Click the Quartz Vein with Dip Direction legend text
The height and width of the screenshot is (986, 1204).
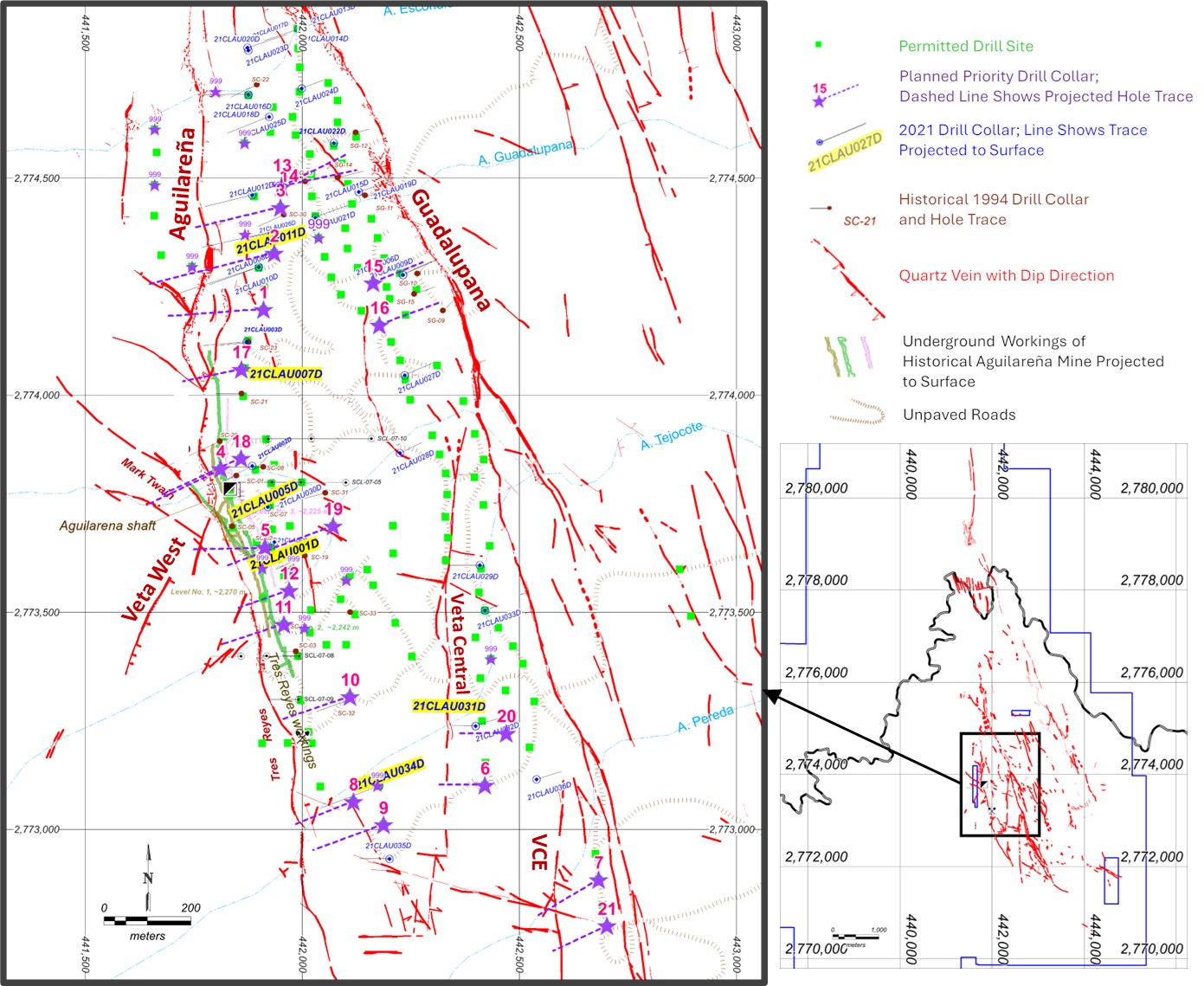[x=1006, y=275]
